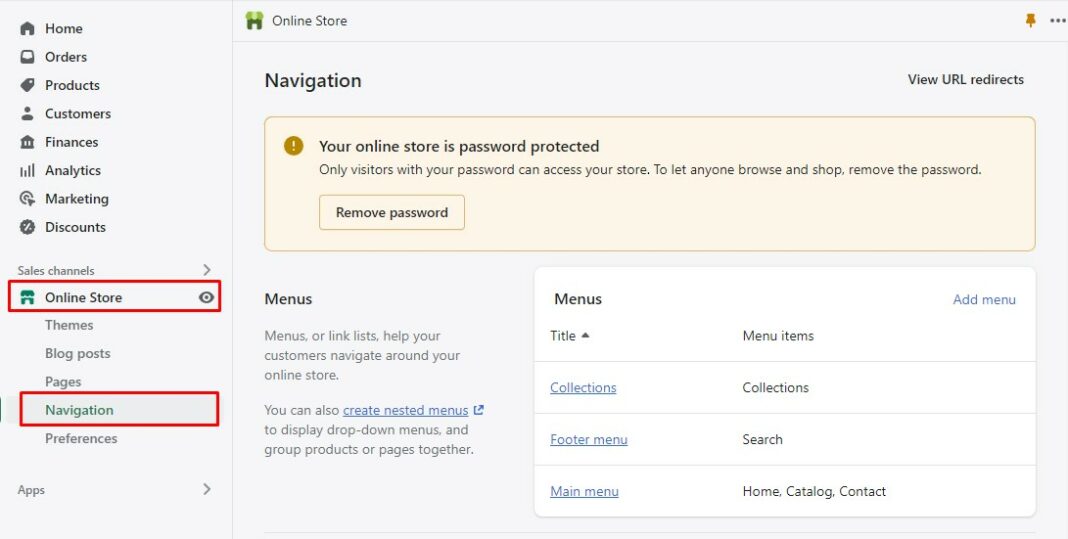The height and width of the screenshot is (539, 1068).
Task: Click the Products tag icon
Action: pos(27,85)
